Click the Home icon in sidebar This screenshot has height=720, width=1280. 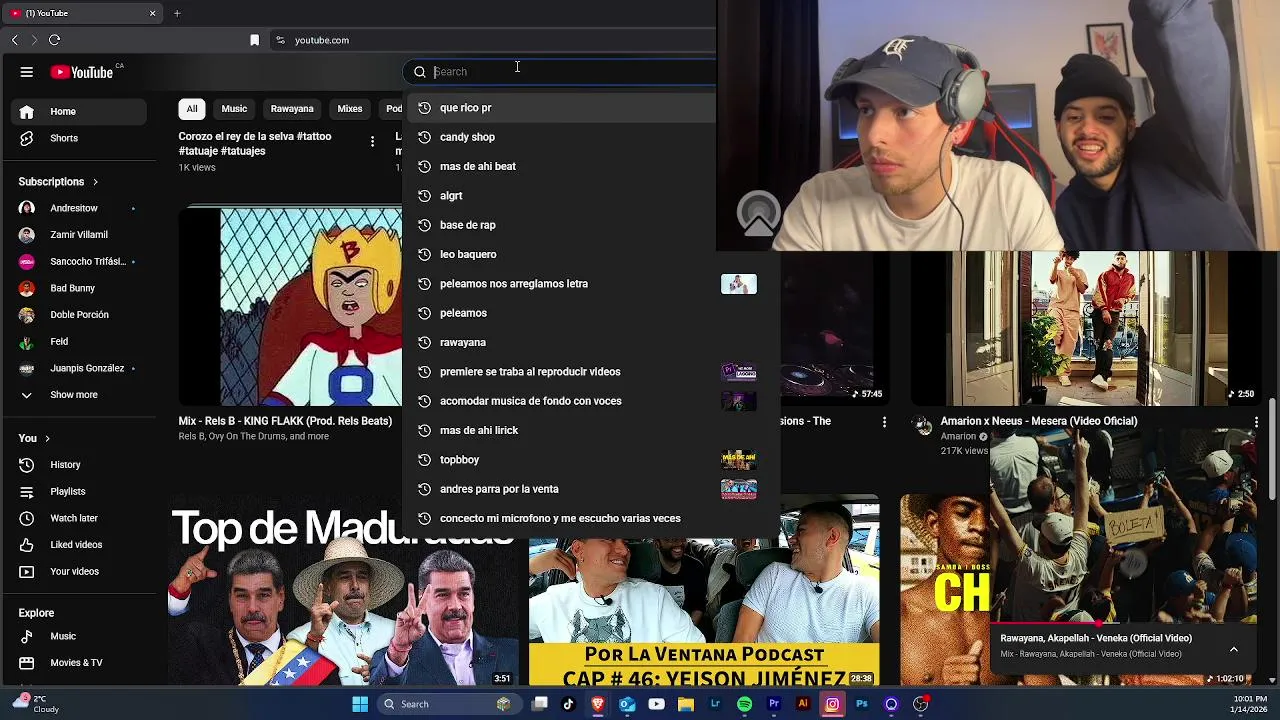tap(27, 111)
